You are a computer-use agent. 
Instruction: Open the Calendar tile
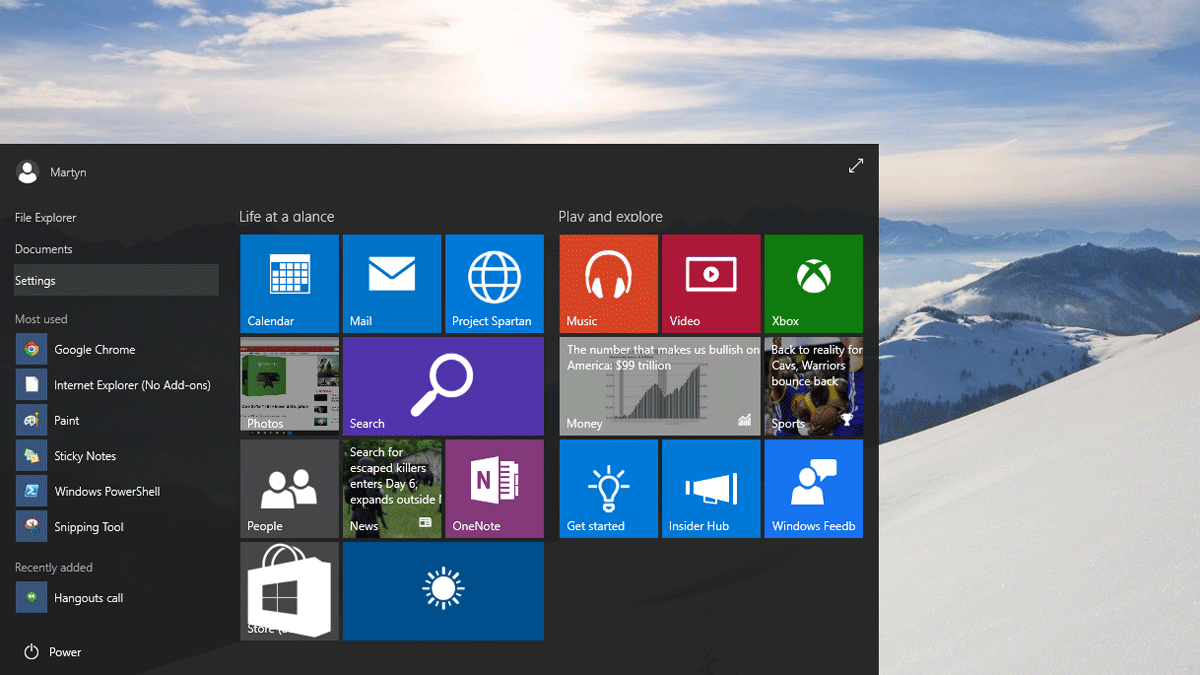pyautogui.click(x=290, y=284)
